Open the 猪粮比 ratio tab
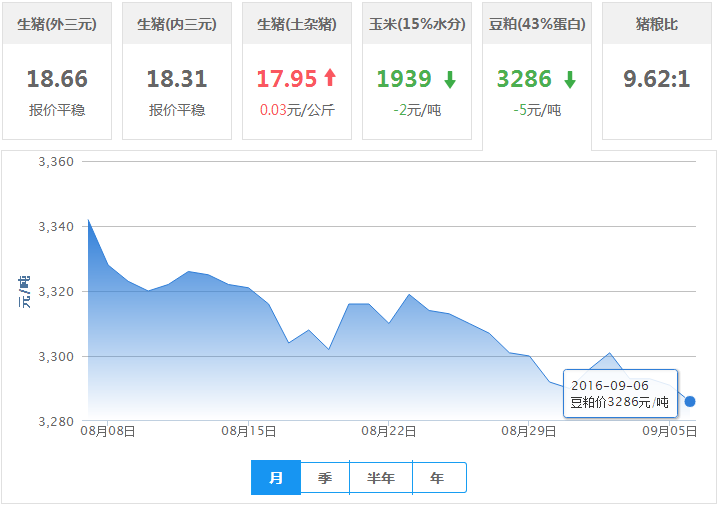Image resolution: width=721 pixels, height=508 pixels. (657, 71)
